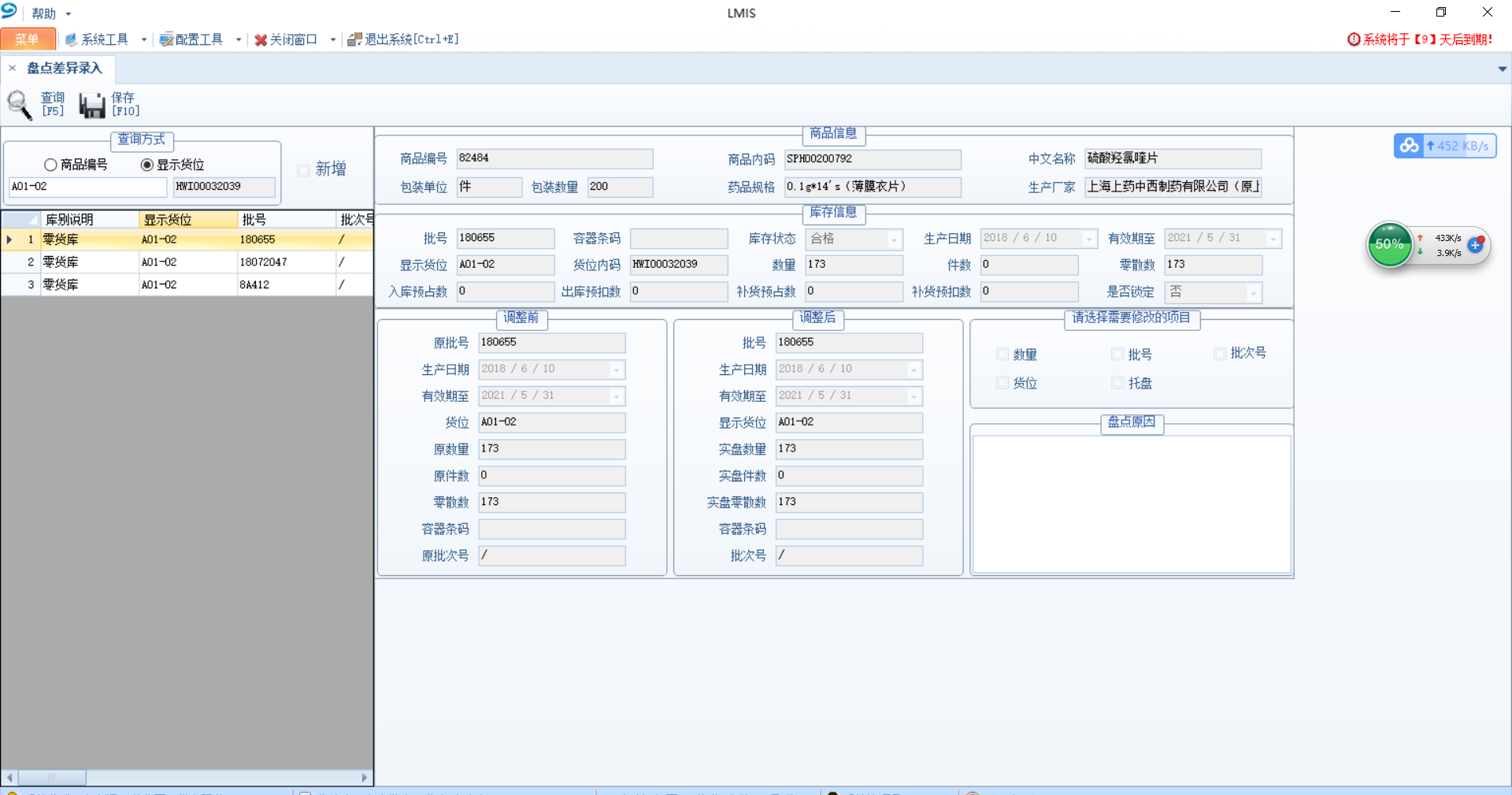Click the 调整后 批次号 field
The height and width of the screenshot is (795, 1512).
[849, 555]
